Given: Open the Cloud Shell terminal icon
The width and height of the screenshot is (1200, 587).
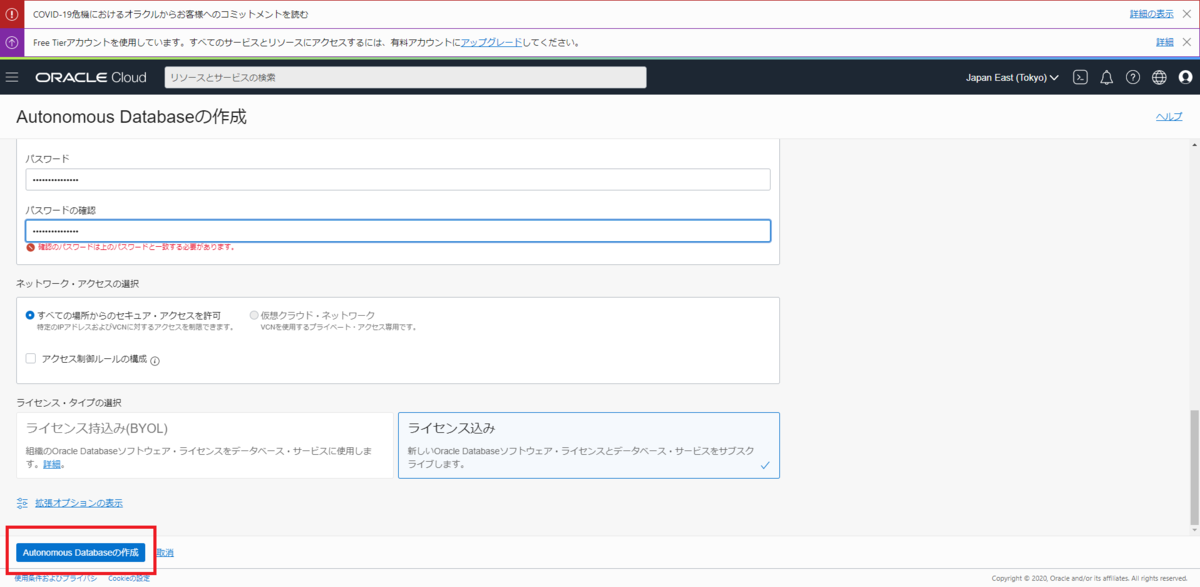Looking at the screenshot, I should 1080,77.
